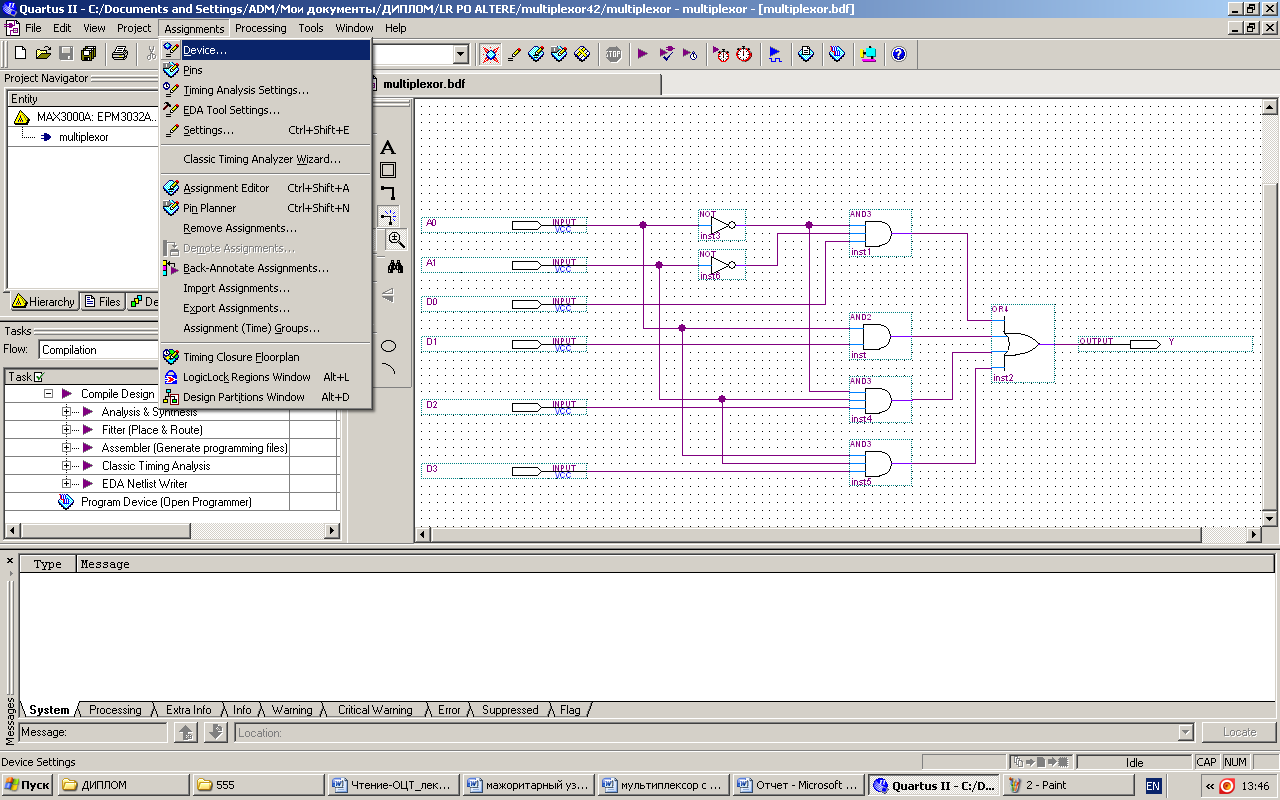Viewport: 1280px width, 800px height.
Task: Click the blue Help question-mark icon
Action: click(x=898, y=54)
